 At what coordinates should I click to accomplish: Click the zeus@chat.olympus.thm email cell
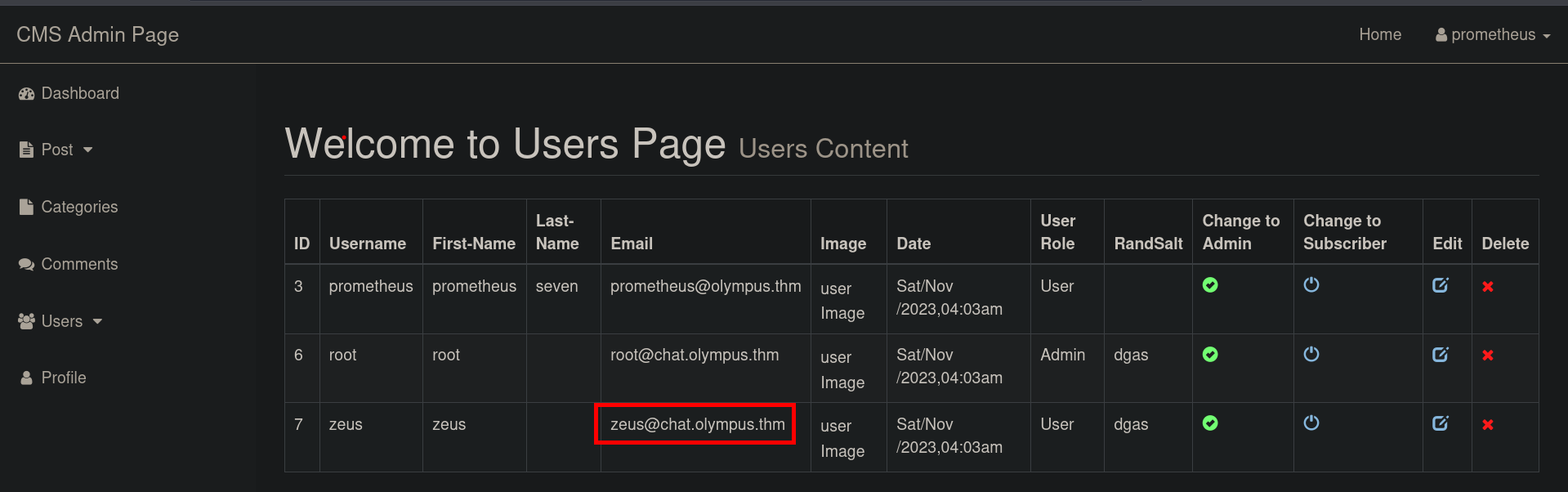coord(696,424)
